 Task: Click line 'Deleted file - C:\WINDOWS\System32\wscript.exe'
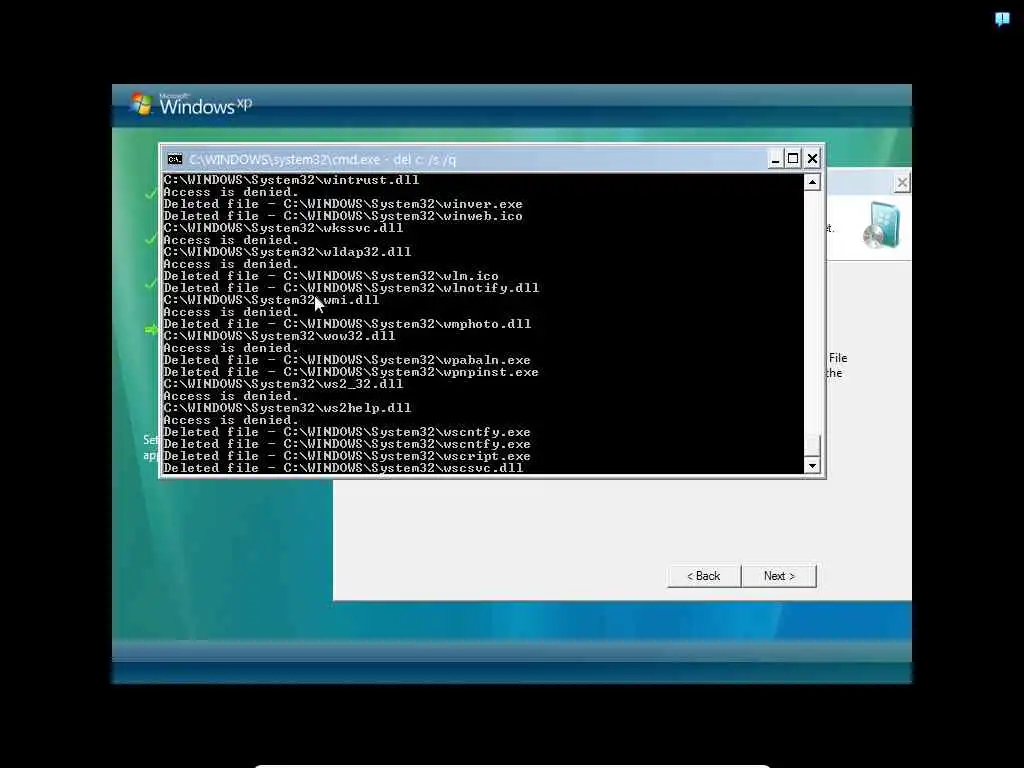pos(347,456)
